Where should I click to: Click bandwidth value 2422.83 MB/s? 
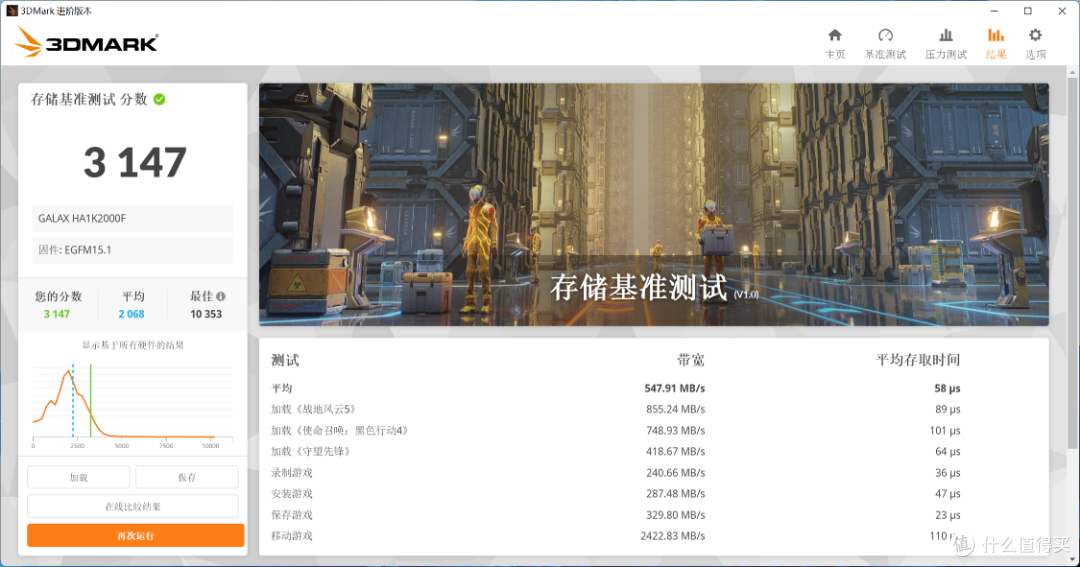click(x=672, y=535)
